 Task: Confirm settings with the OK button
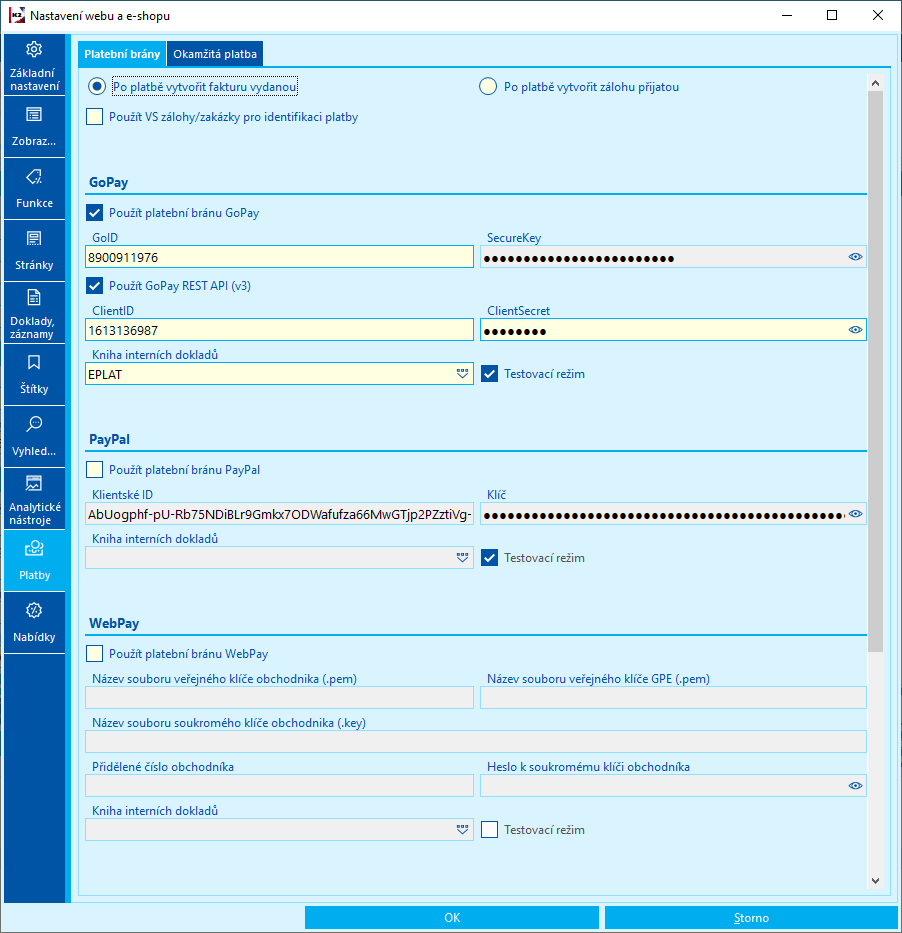coord(452,918)
